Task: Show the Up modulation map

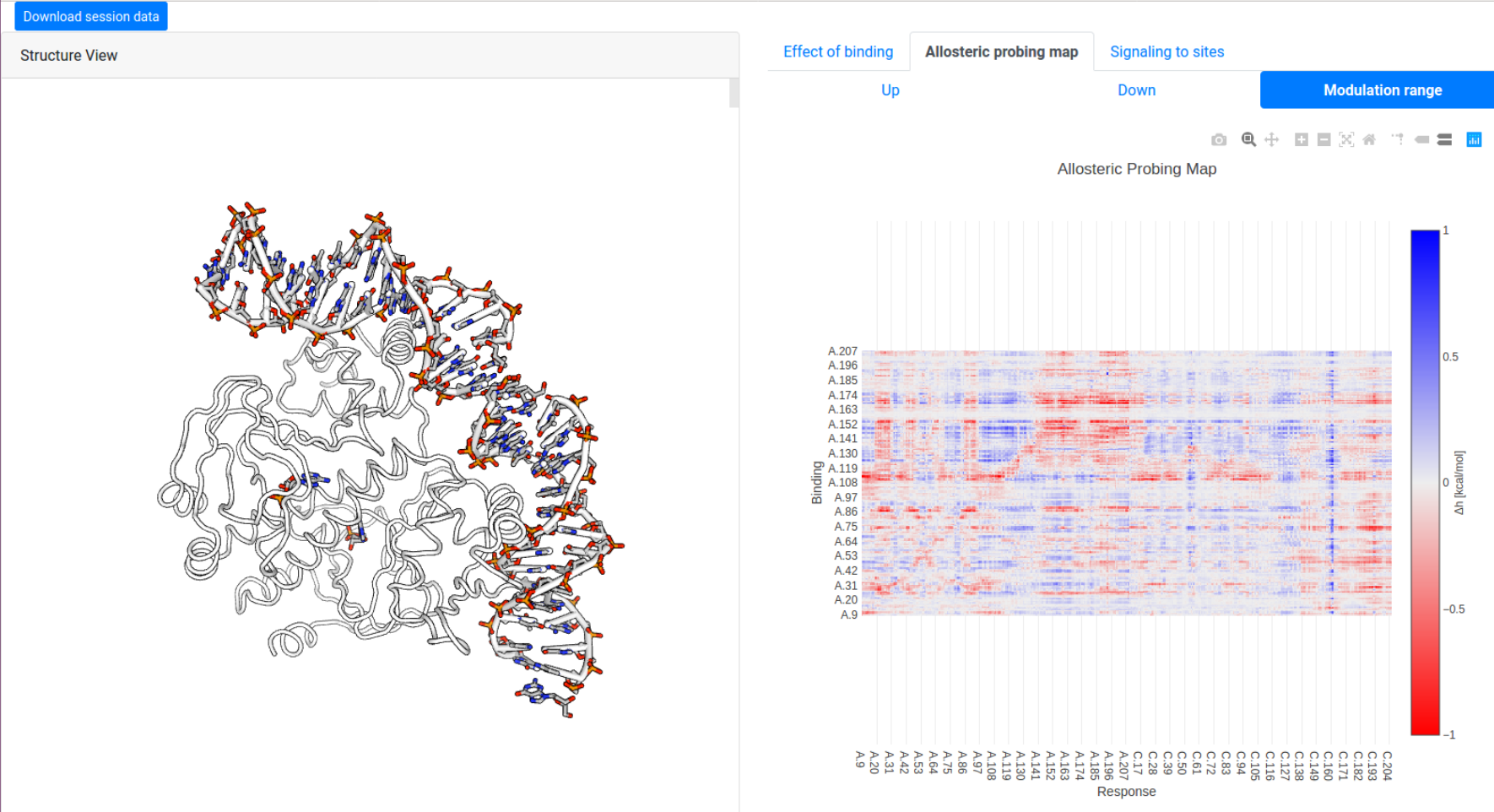Action: point(890,90)
